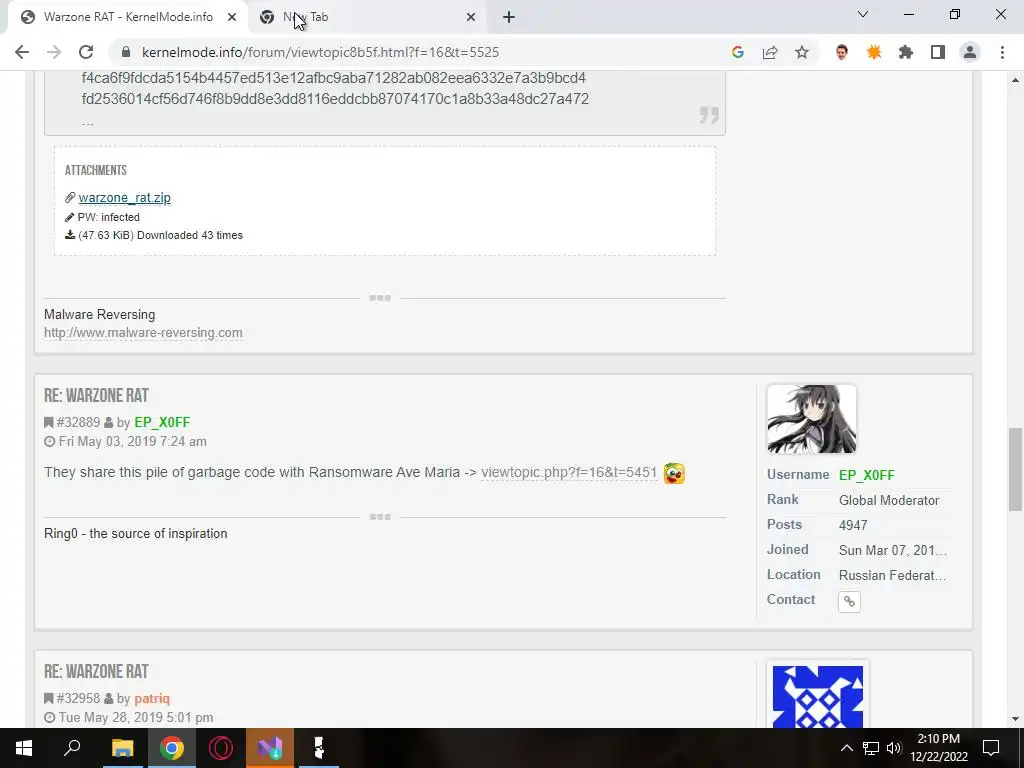Click the ATTACHMENTS heading
Viewport: 1024px width, 768px height.
pos(95,170)
